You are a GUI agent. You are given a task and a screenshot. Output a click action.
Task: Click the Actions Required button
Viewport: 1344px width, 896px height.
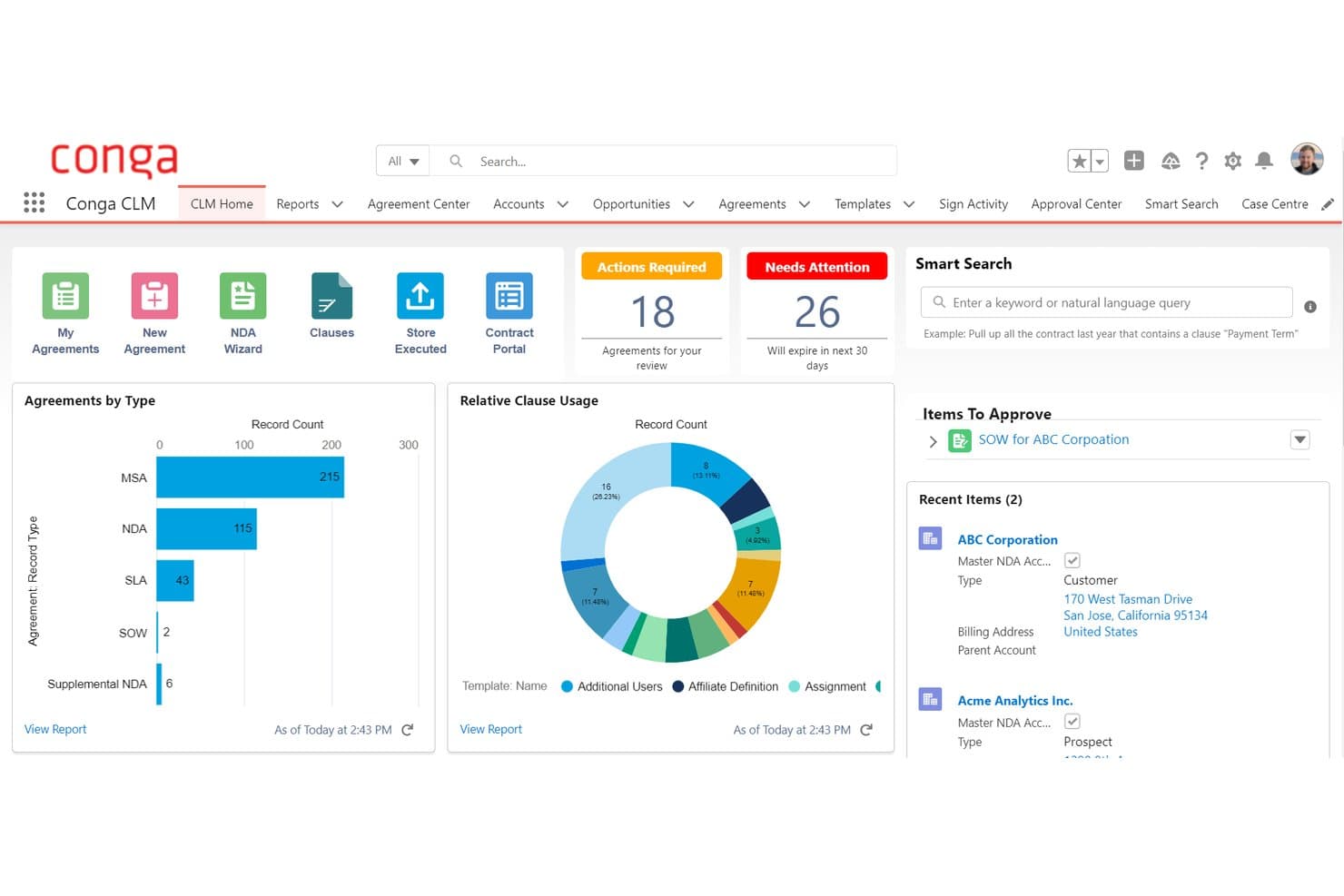651,266
